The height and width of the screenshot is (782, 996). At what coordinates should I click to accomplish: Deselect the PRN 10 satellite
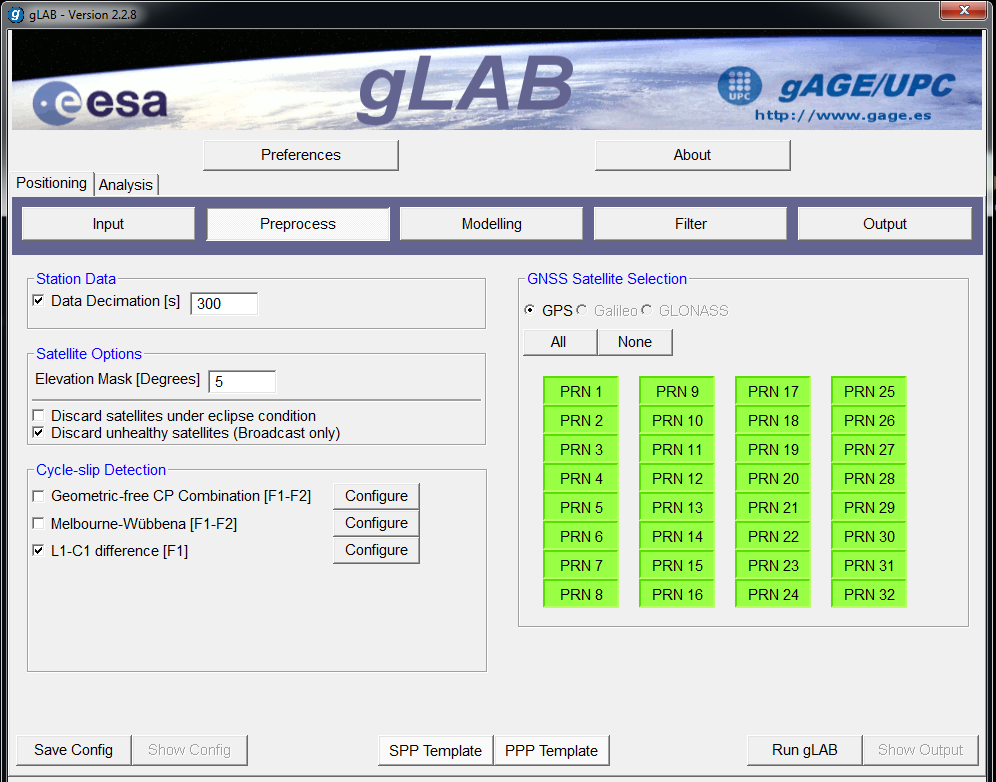click(x=676, y=421)
